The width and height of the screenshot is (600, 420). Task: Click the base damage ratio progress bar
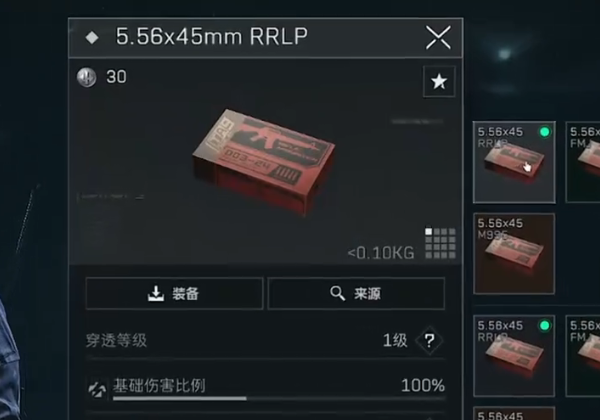click(x=279, y=399)
